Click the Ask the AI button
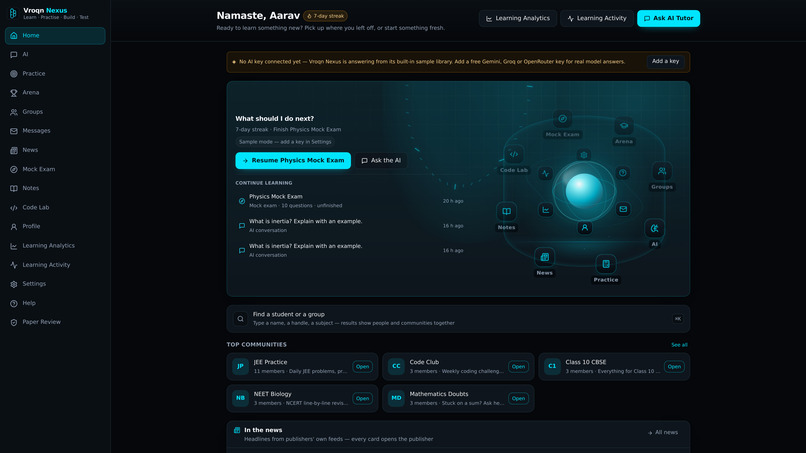The height and width of the screenshot is (453, 806). pyautogui.click(x=381, y=160)
